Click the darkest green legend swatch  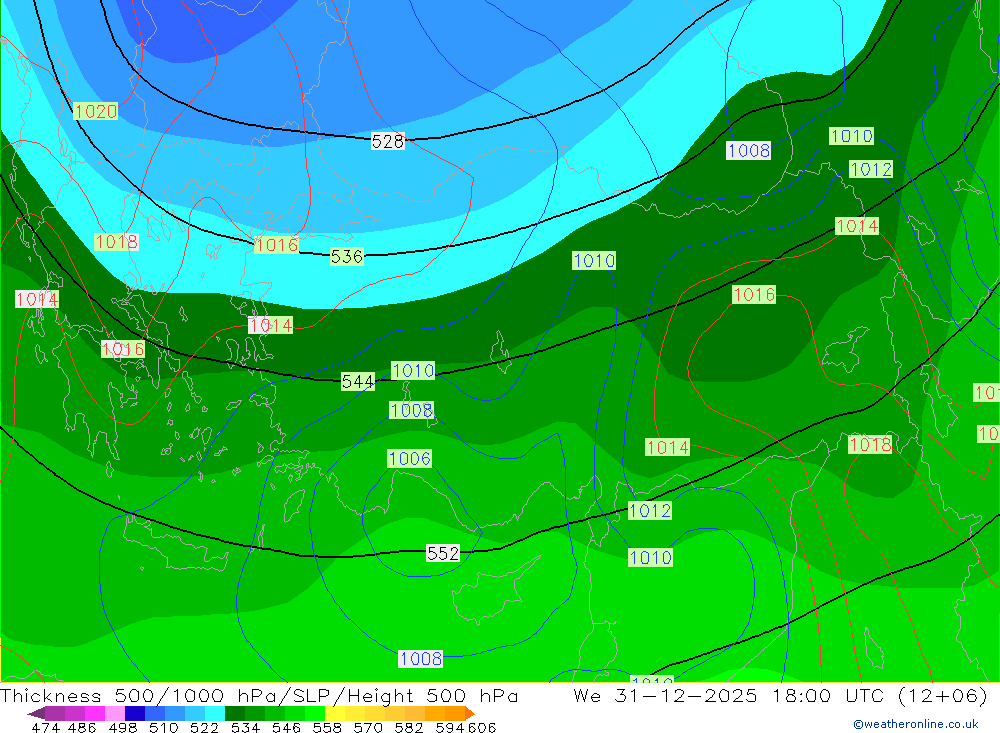tap(235, 713)
